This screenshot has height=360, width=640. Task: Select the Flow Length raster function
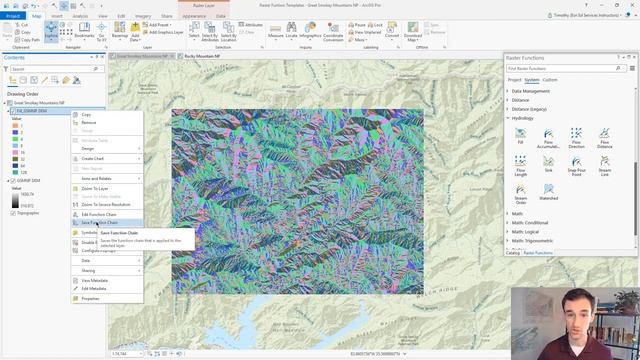pyautogui.click(x=520, y=166)
